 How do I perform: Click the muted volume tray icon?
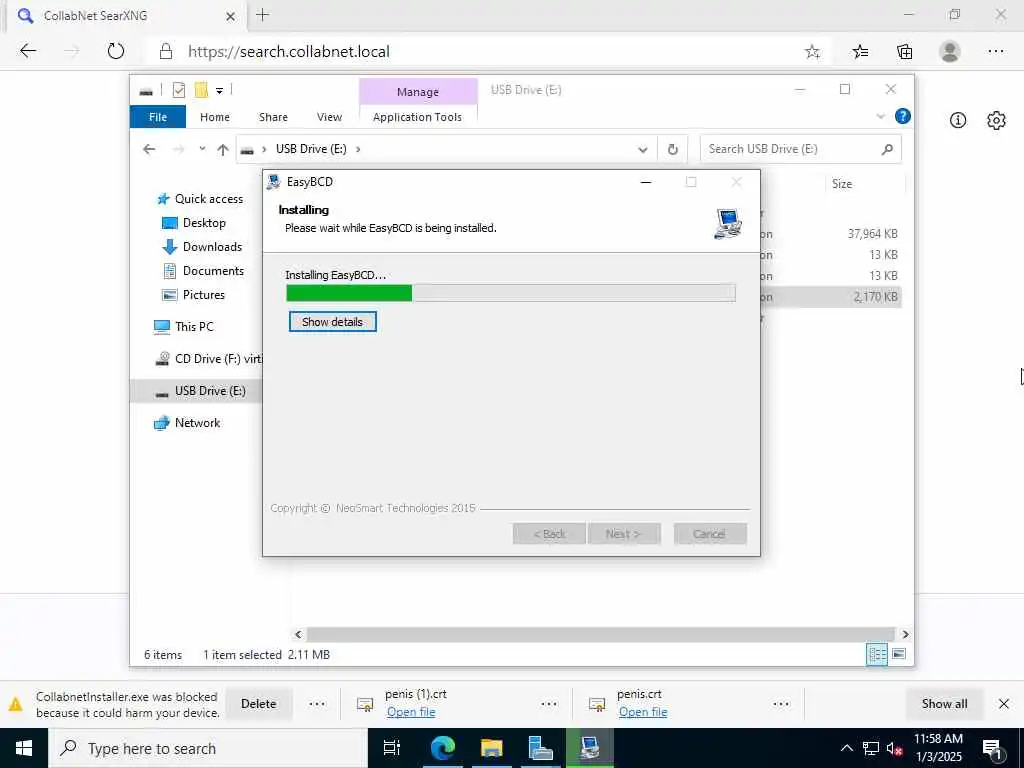click(895, 749)
